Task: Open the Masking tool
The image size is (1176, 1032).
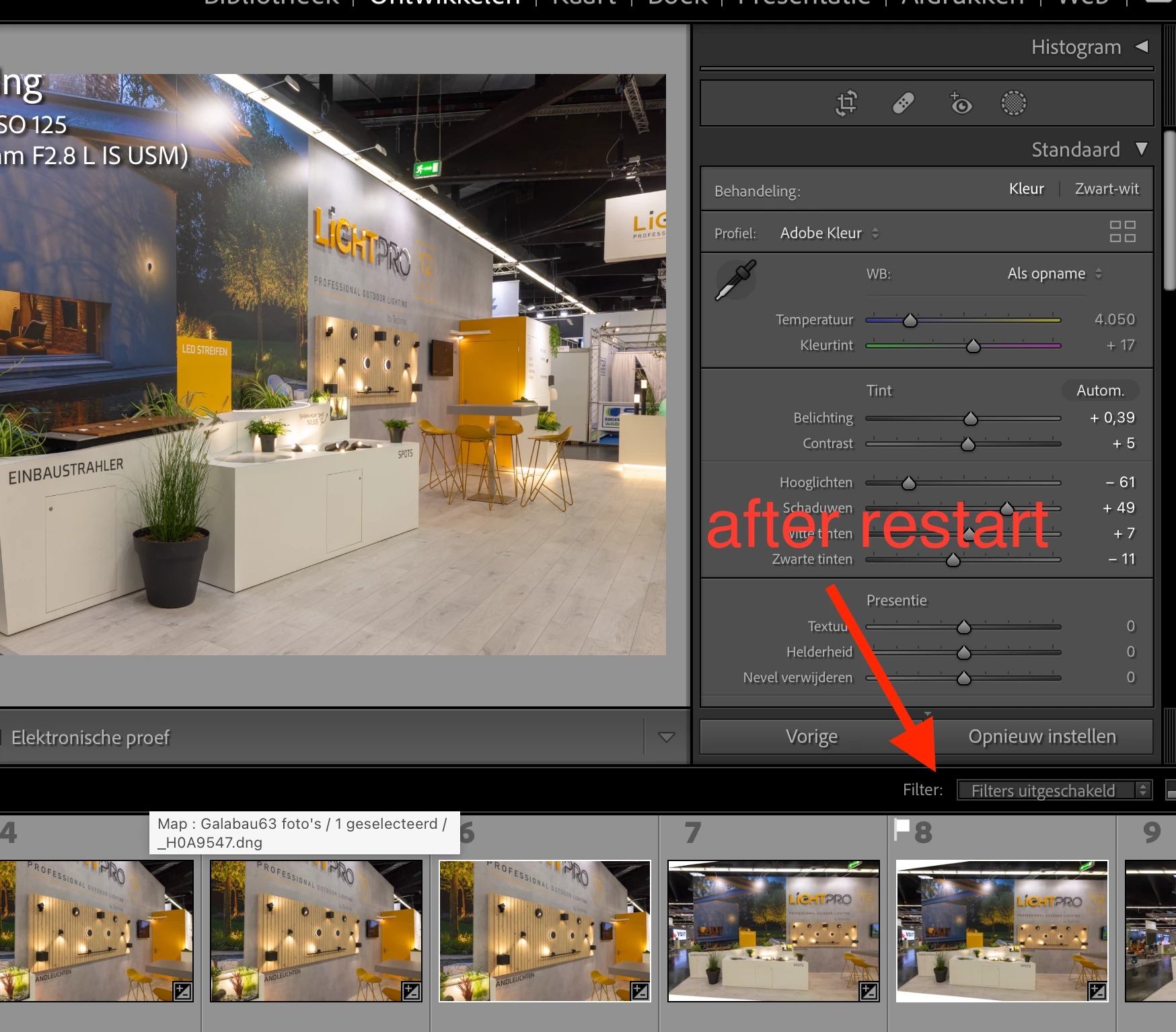Action: [x=1014, y=103]
